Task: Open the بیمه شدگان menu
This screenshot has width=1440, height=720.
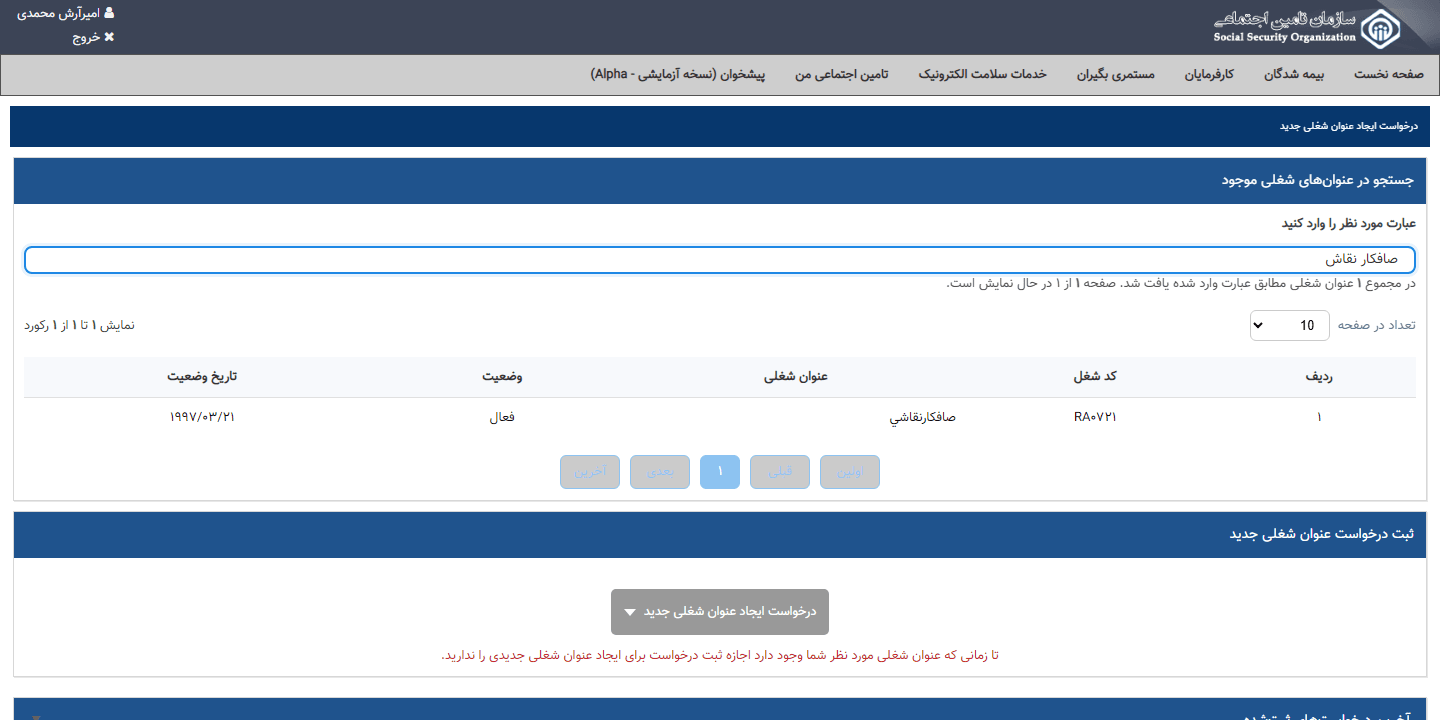Action: click(1294, 75)
